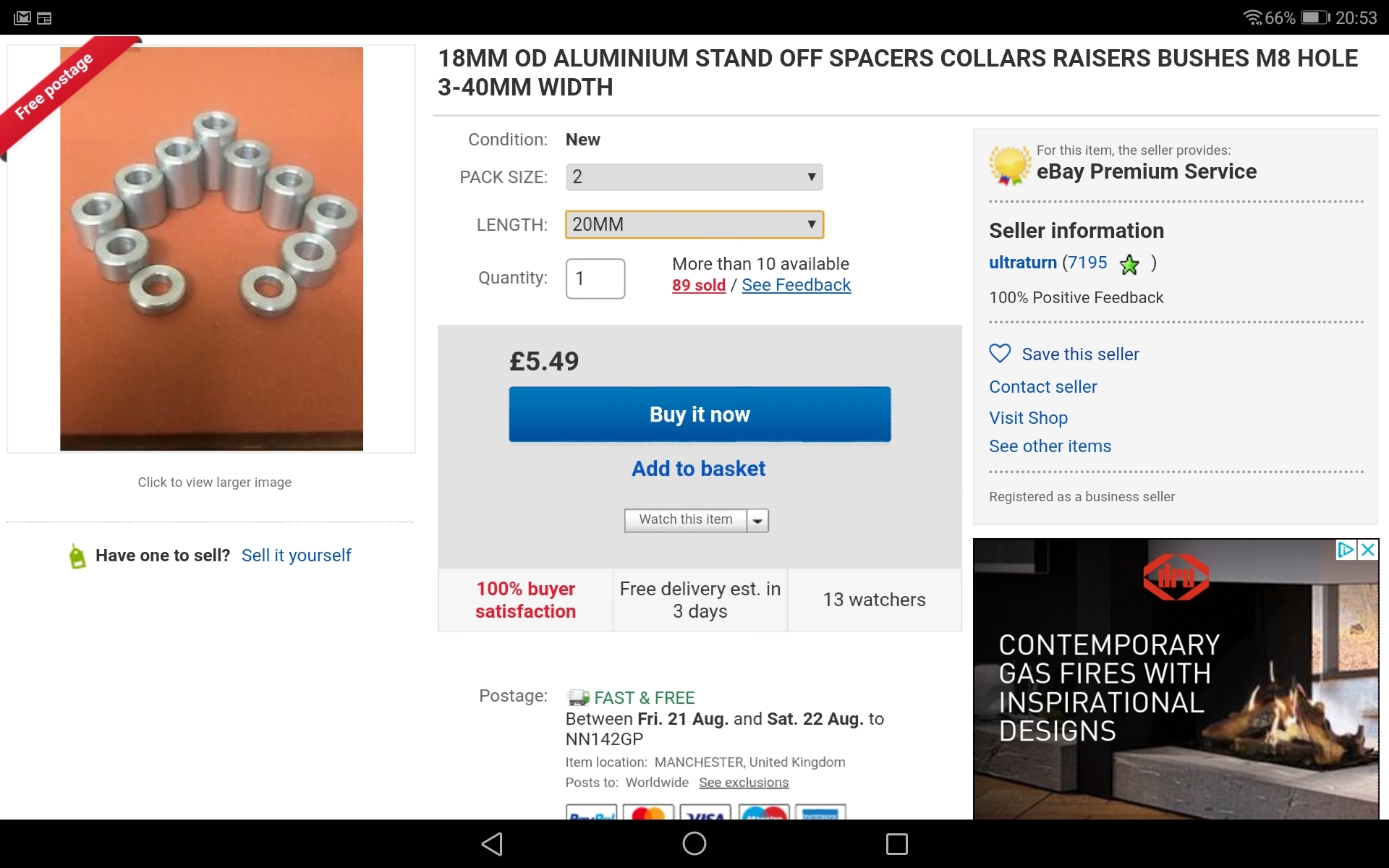The width and height of the screenshot is (1389, 868).
Task: Click Add to basket
Action: click(x=698, y=469)
